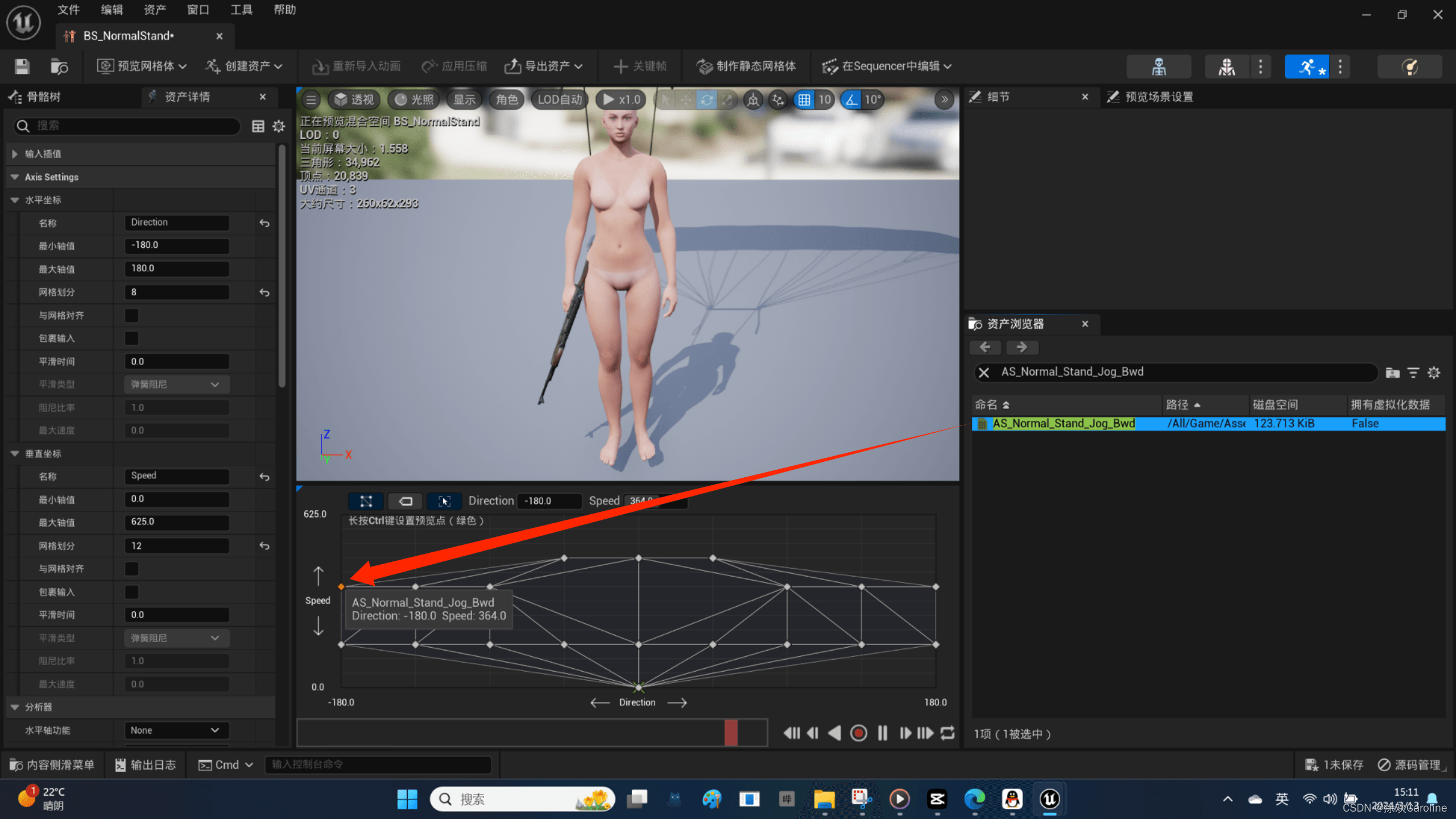
Task: Reset Speed name to default
Action: pyautogui.click(x=264, y=477)
